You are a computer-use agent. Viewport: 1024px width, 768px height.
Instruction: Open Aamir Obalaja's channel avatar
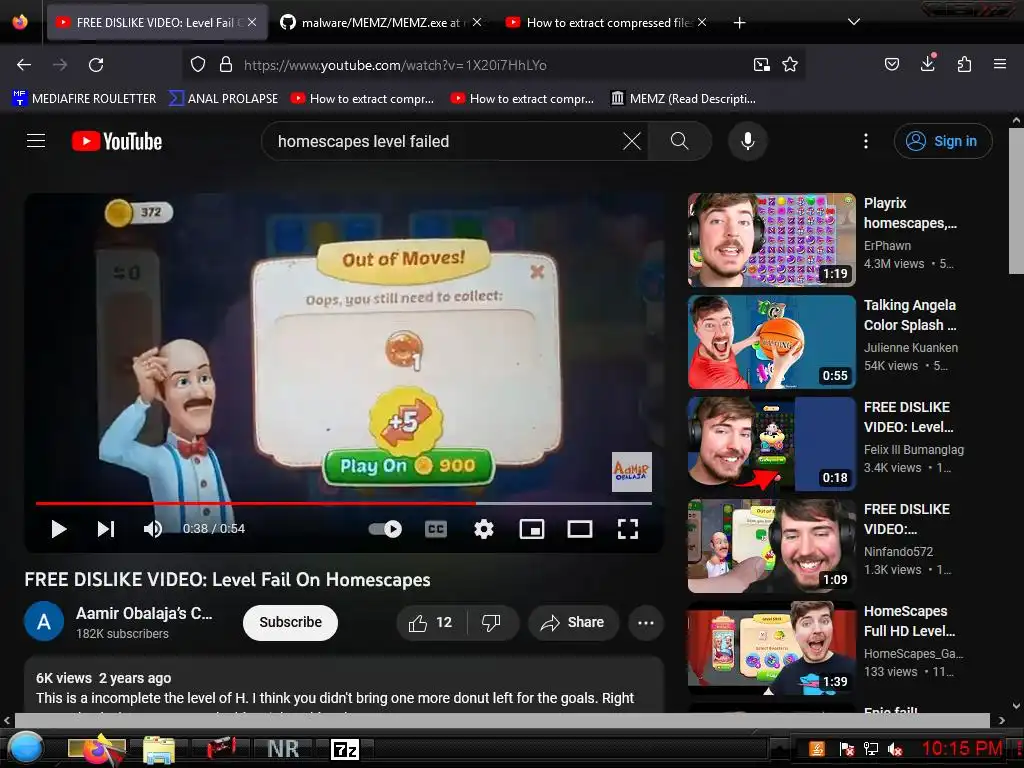pos(44,621)
